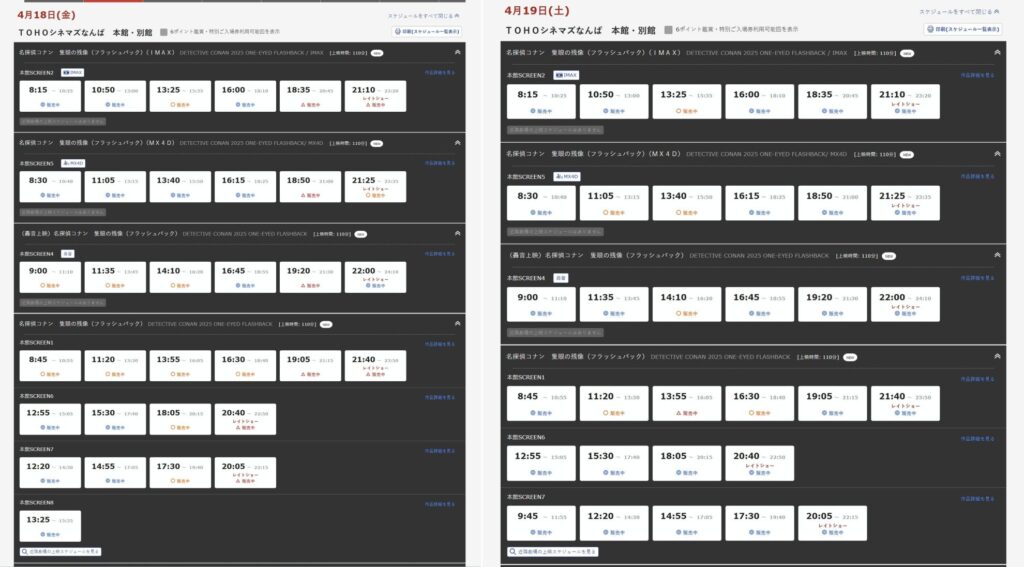Open nearby theaters schedule under 轟音上映 on April 19
Screen dimensions: 1024x567
click(x=555, y=332)
